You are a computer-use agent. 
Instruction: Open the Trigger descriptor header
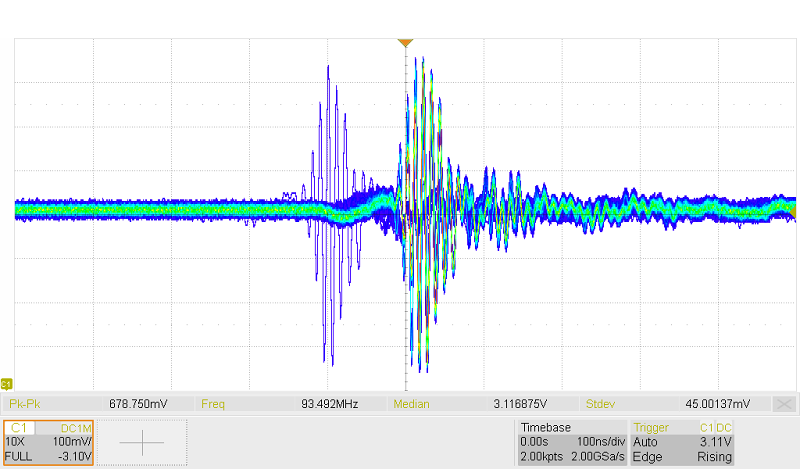652,426
